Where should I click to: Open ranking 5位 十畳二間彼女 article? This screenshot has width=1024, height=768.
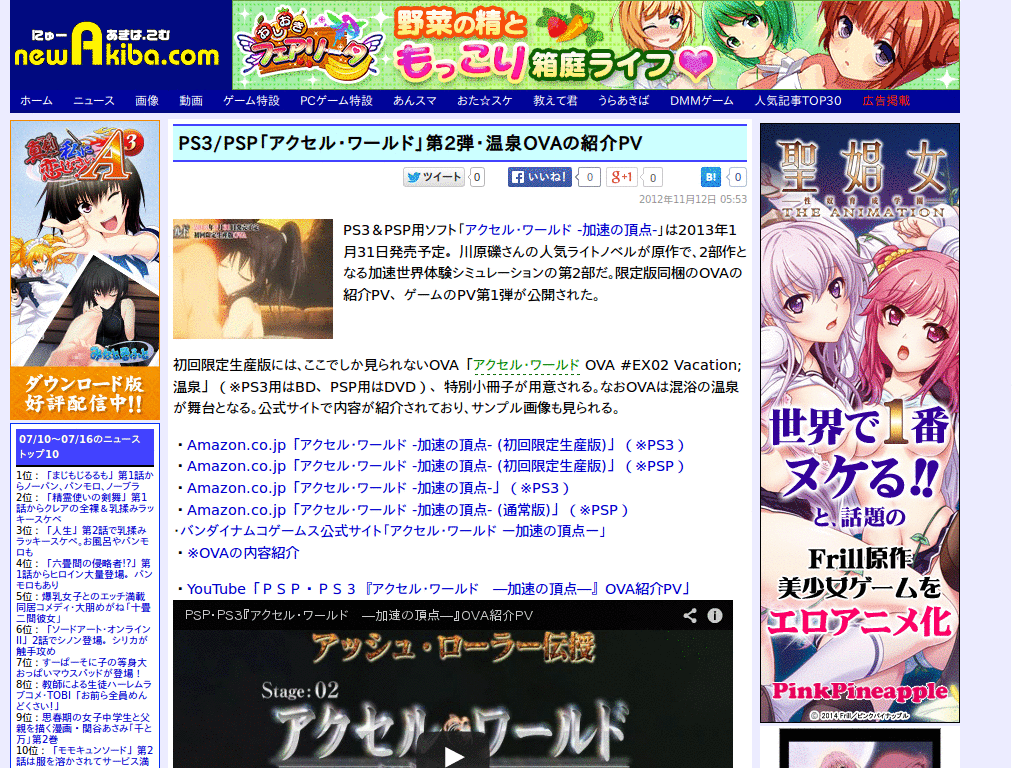click(85, 607)
